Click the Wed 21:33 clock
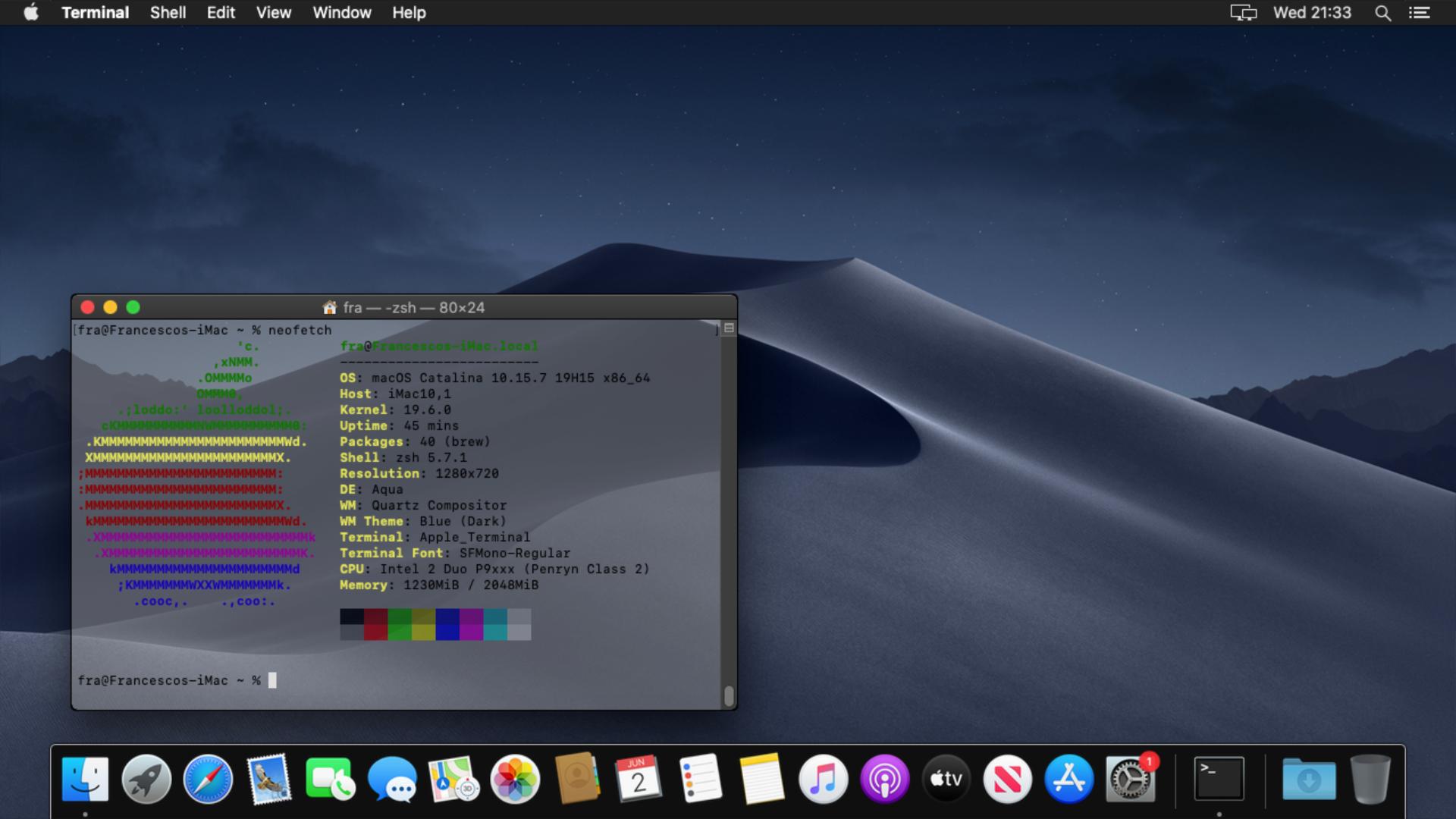This screenshot has height=819, width=1456. (1312, 13)
